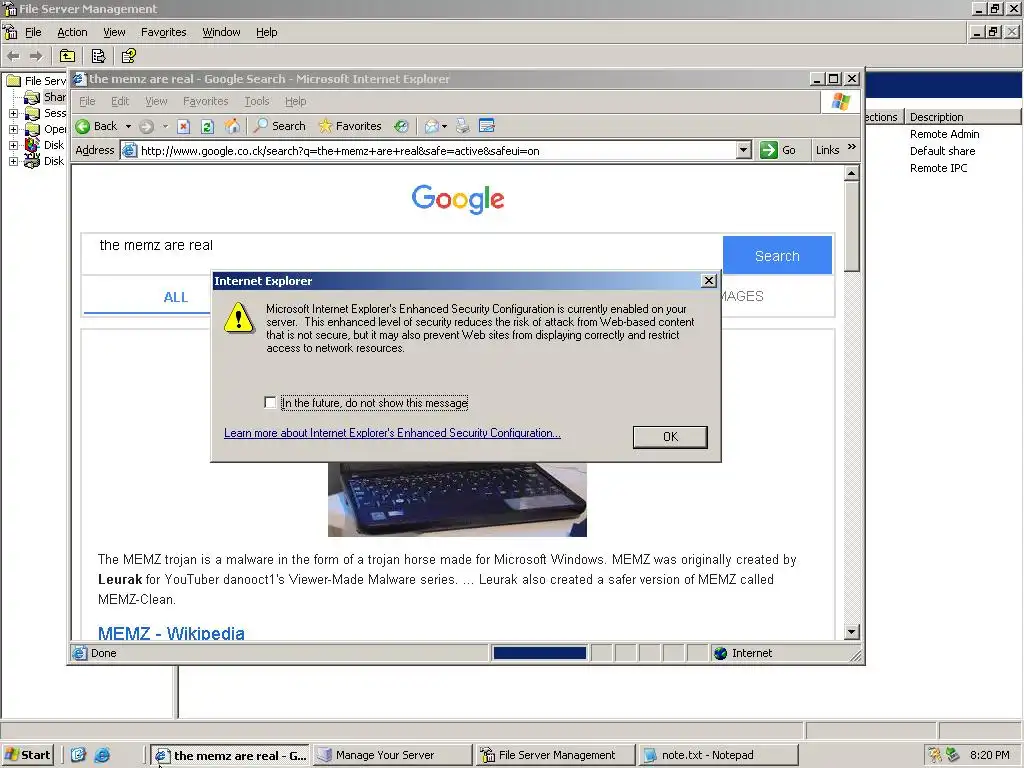The width and height of the screenshot is (1024, 768).
Task: Close the Internet Explorer warning dialog
Action: pos(709,281)
